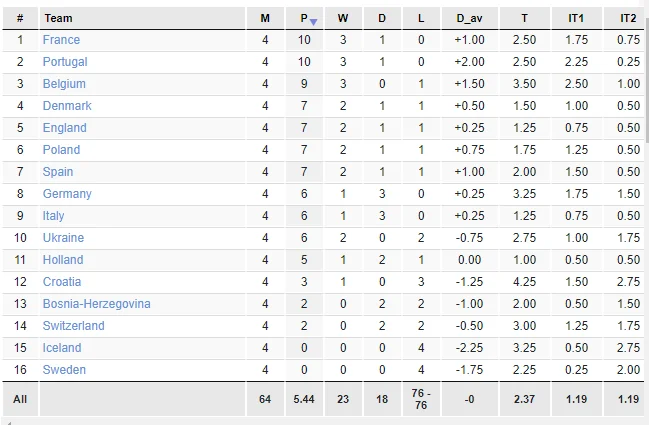Click the sort arrow in P column
Image resolution: width=649 pixels, height=425 pixels.
tap(313, 22)
